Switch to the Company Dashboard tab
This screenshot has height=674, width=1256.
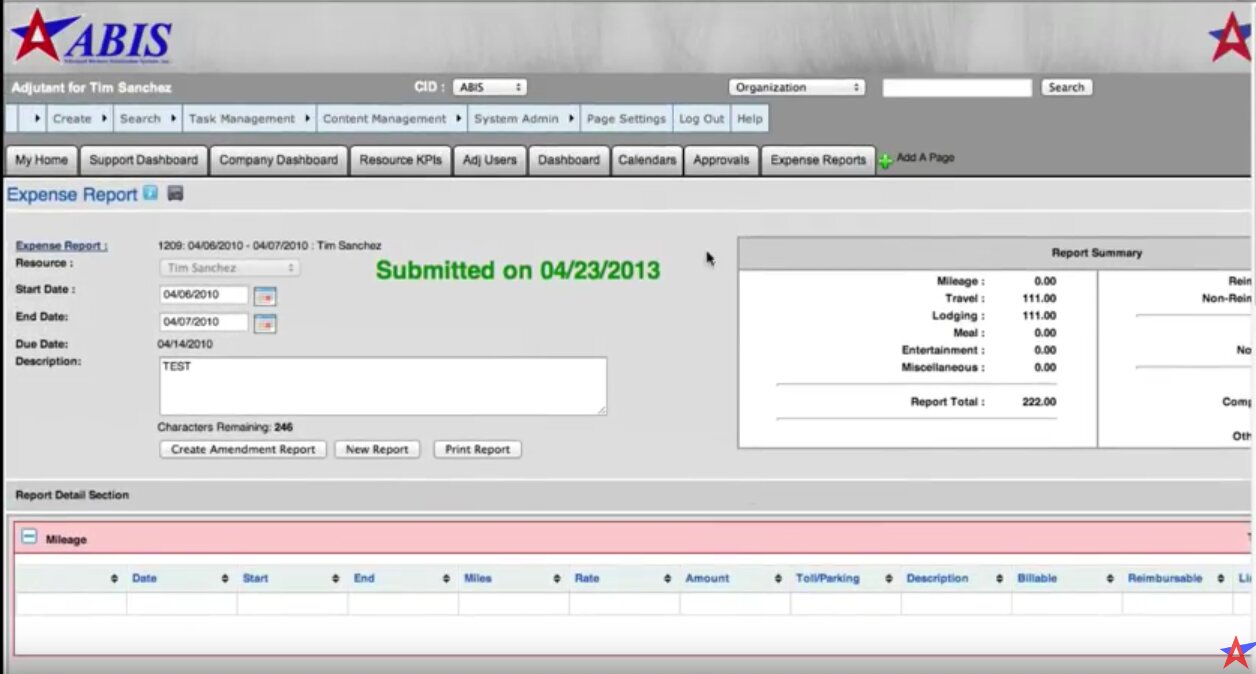tap(278, 160)
